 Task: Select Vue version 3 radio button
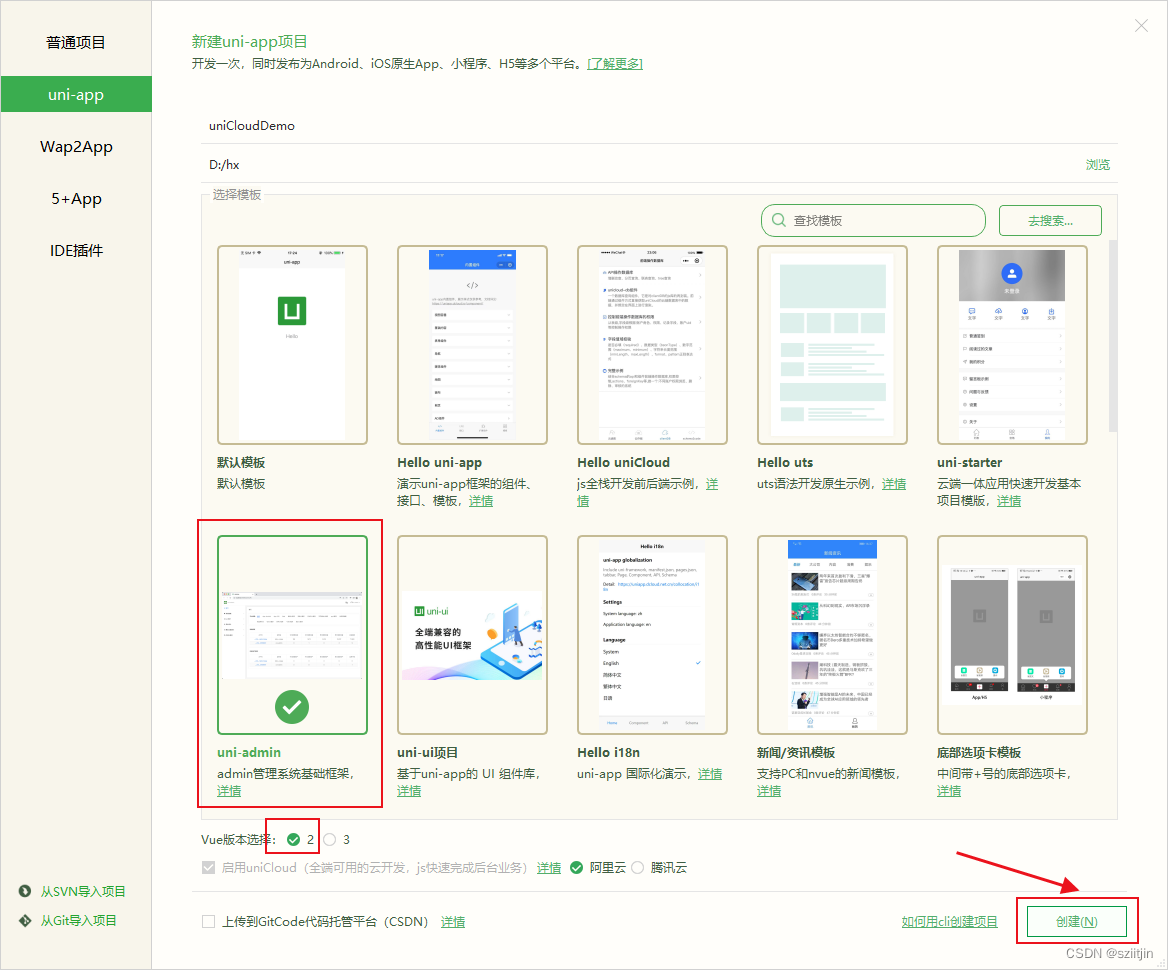tap(330, 840)
